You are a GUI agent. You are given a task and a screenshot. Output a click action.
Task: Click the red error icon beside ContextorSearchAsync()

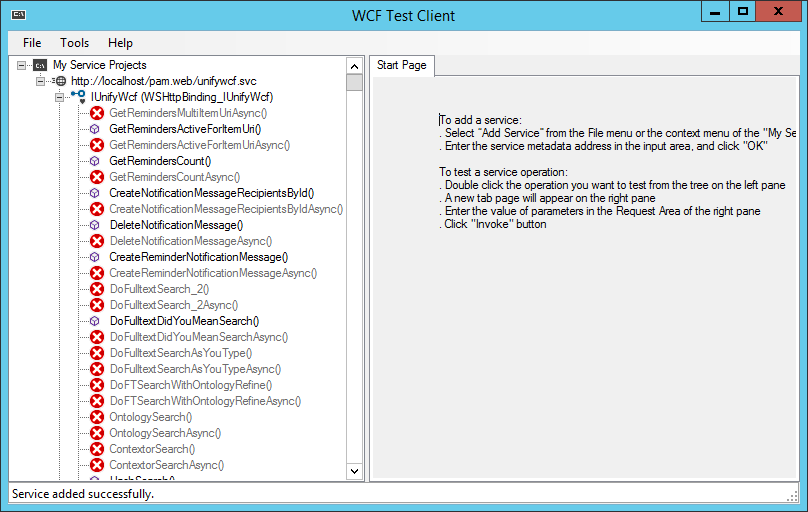[x=97, y=464]
